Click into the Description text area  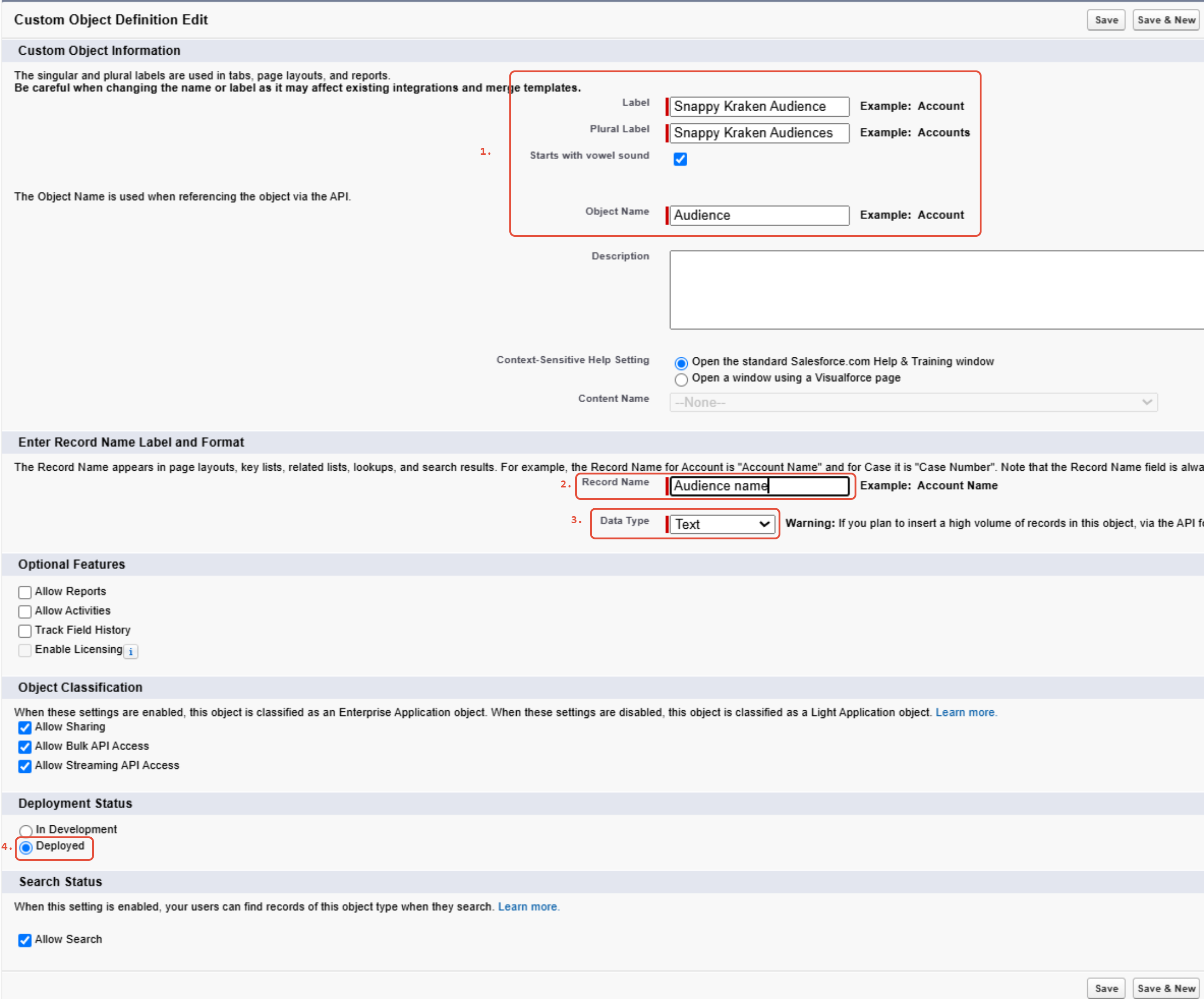935,290
